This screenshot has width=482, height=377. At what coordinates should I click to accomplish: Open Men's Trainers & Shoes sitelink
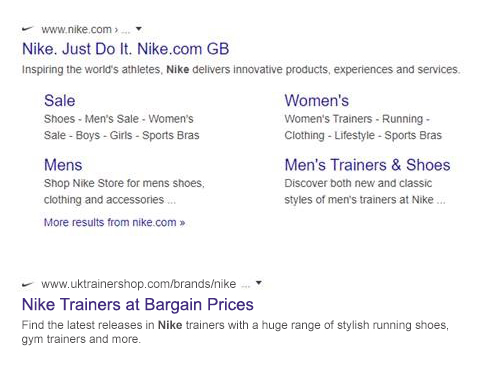click(367, 165)
